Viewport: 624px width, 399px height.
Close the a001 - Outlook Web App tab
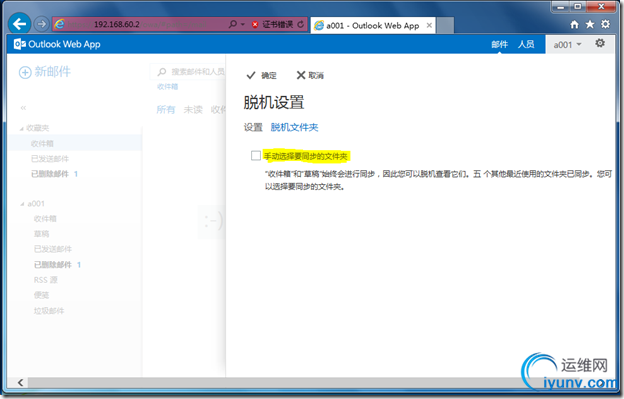tap(429, 25)
